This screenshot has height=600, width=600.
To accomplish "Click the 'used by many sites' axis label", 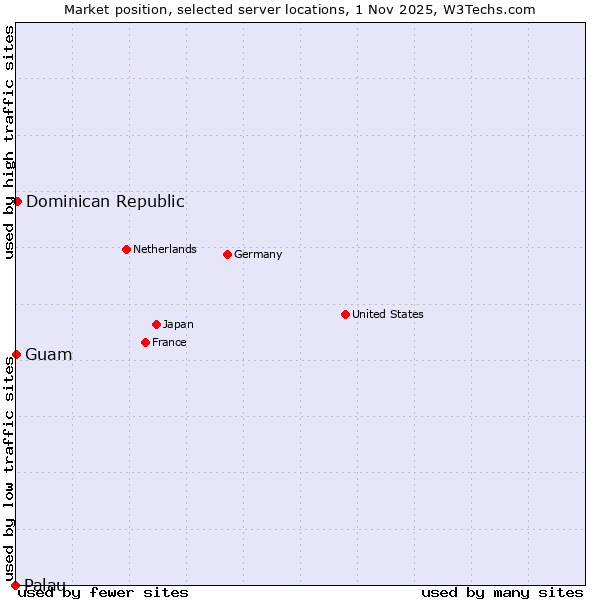I will click(x=502, y=592).
